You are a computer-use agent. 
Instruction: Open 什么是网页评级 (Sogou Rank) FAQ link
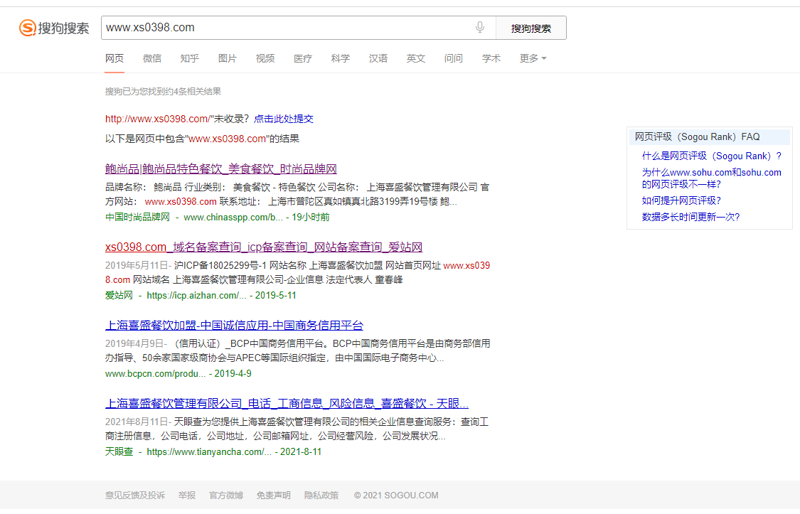pos(712,156)
